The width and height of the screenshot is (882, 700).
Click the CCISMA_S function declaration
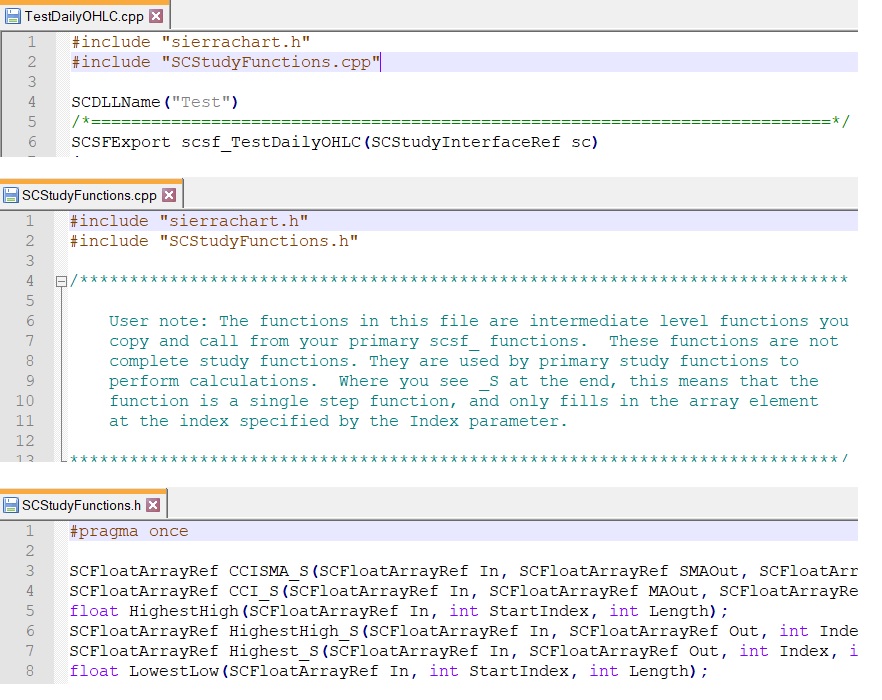[464, 571]
